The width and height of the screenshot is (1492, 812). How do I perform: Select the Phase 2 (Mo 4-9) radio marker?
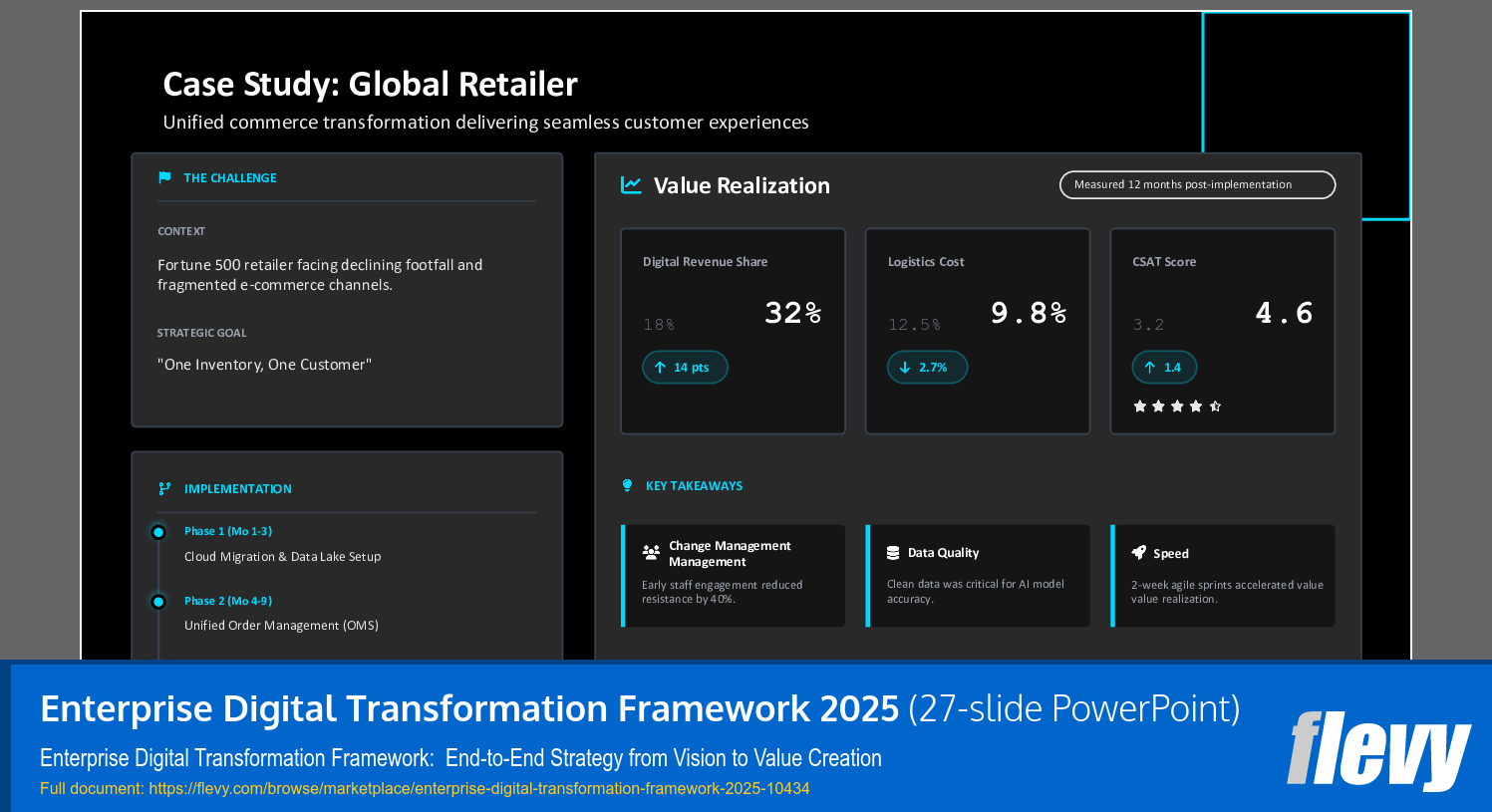[159, 601]
